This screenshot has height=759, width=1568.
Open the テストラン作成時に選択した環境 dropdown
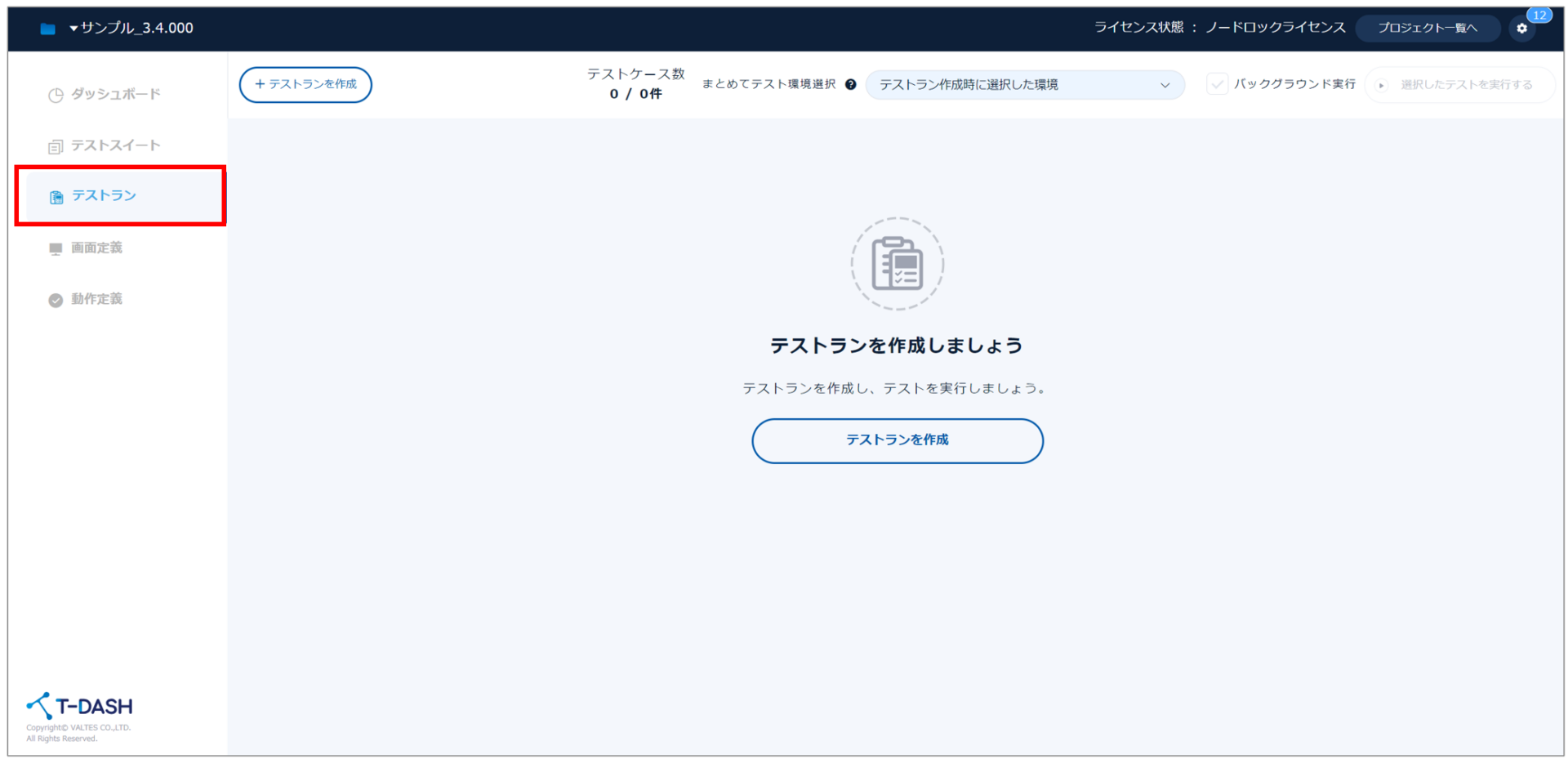[x=1023, y=85]
